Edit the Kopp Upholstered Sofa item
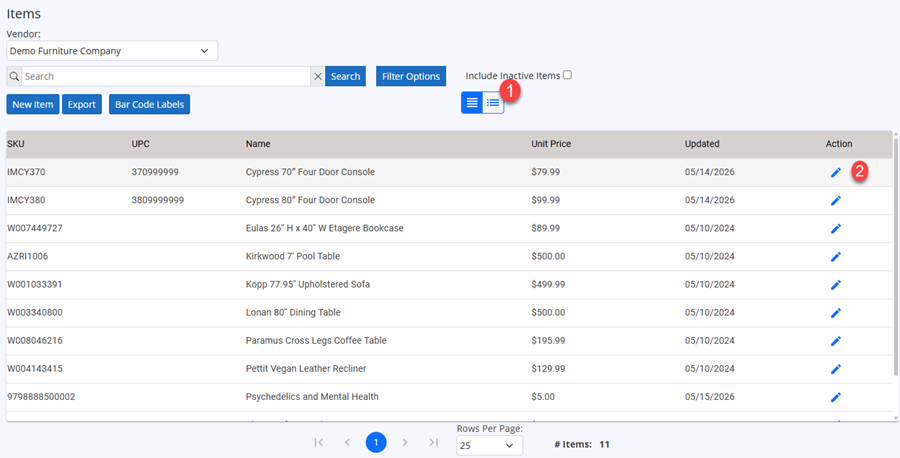The image size is (900, 458). tap(836, 285)
